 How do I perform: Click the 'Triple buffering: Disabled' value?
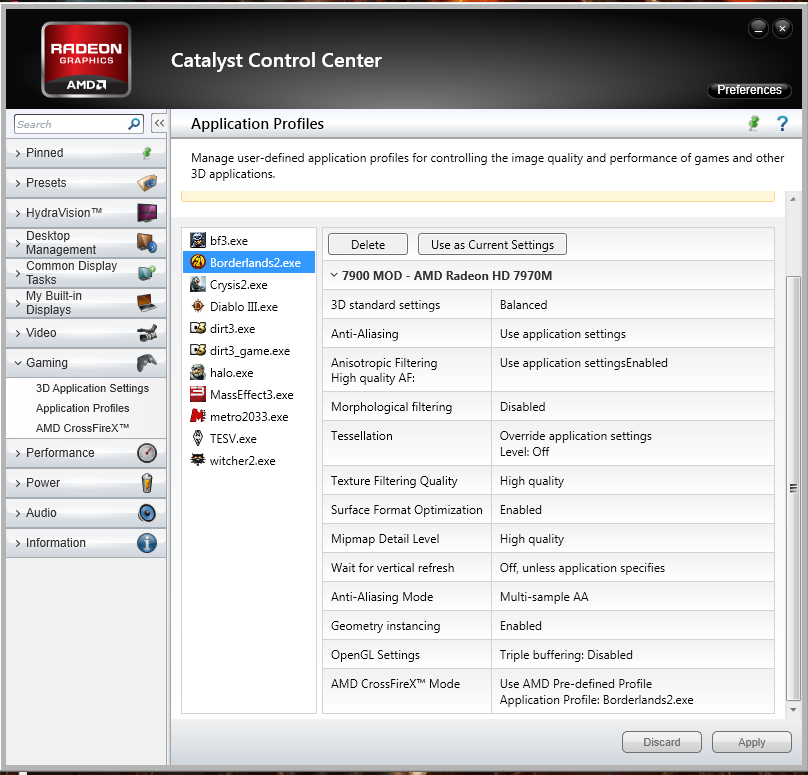(x=566, y=655)
